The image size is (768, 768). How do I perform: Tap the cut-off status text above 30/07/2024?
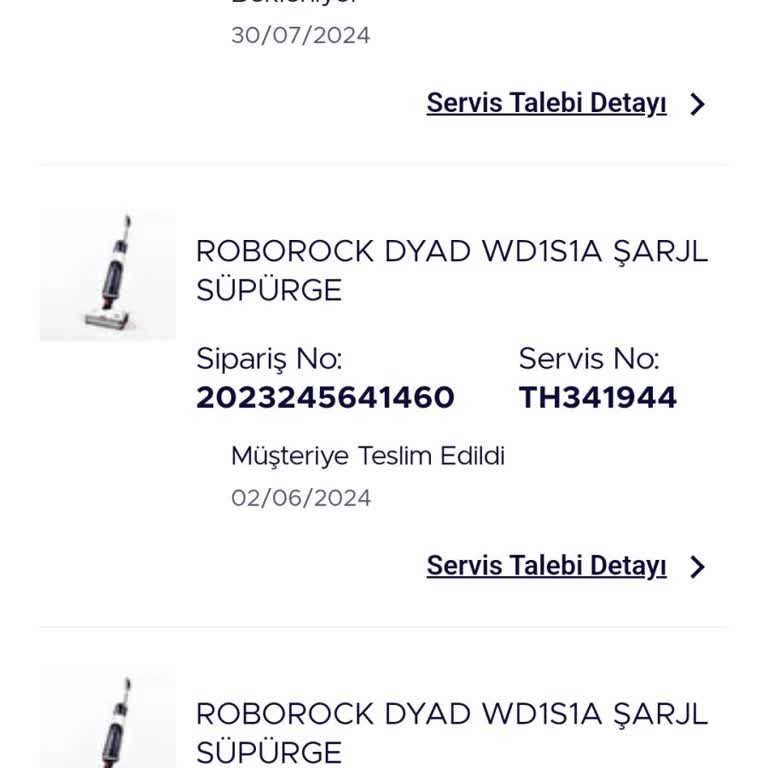pos(294,3)
